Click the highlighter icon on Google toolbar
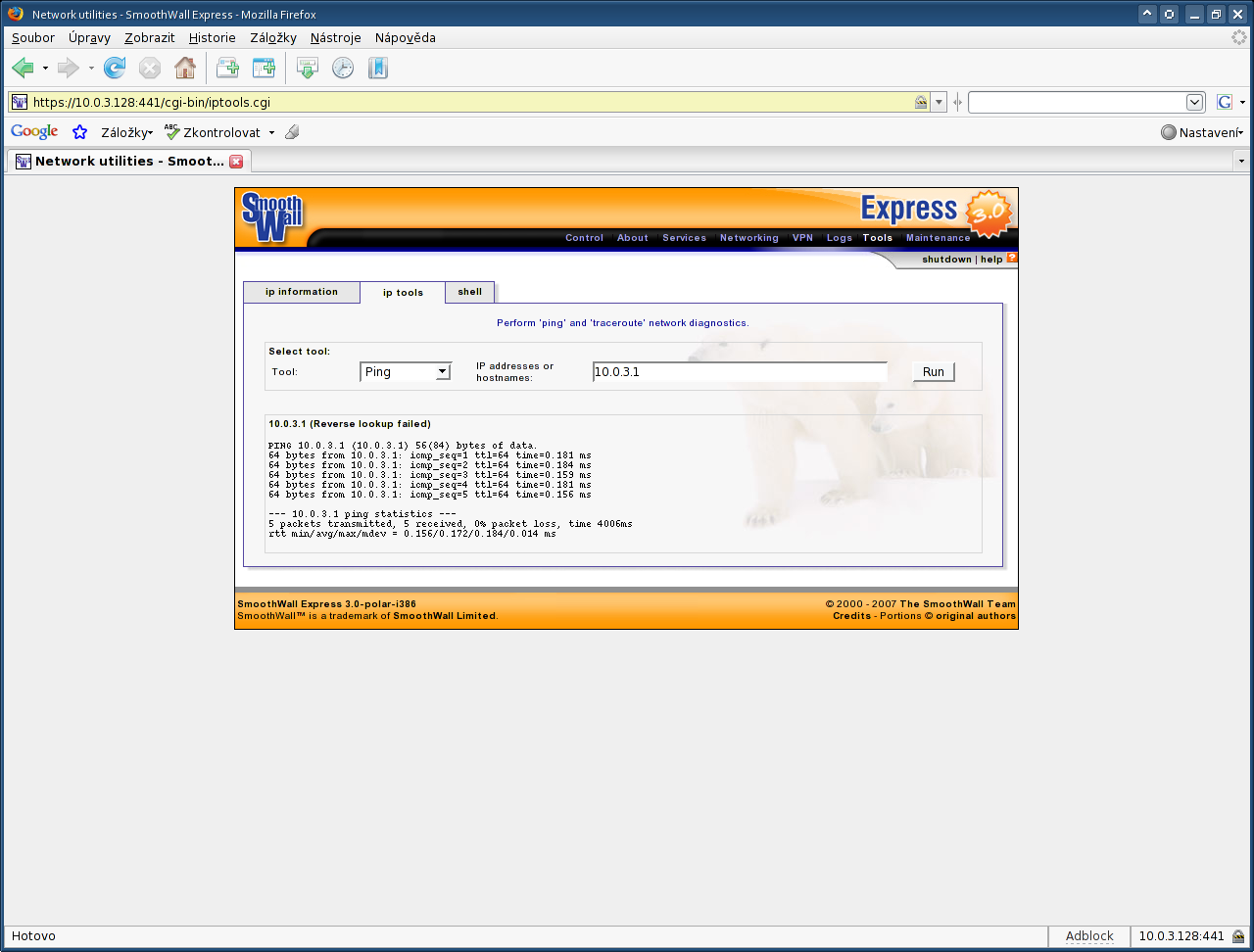 tap(292, 132)
